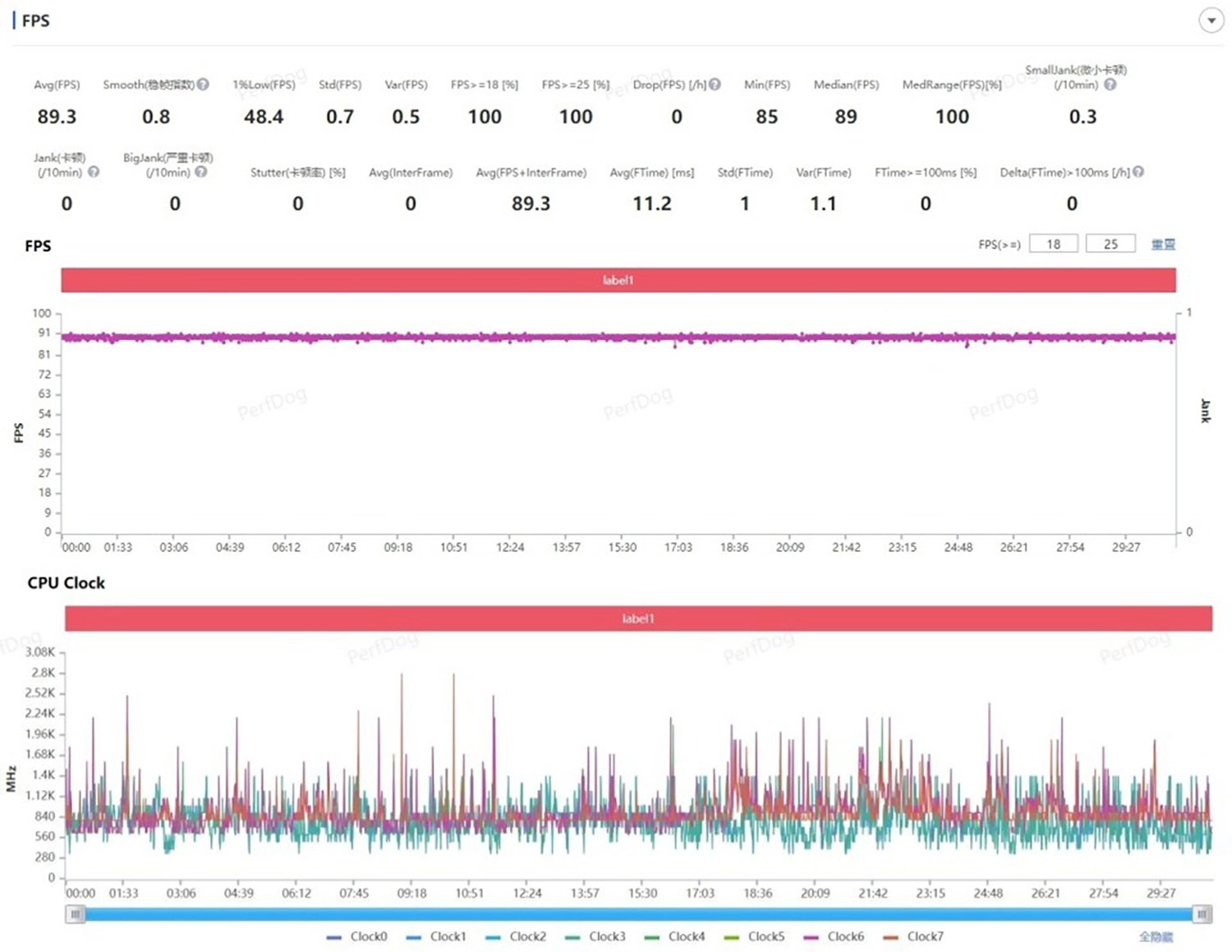
Task: Click the FPS section header title
Action: [x=35, y=21]
